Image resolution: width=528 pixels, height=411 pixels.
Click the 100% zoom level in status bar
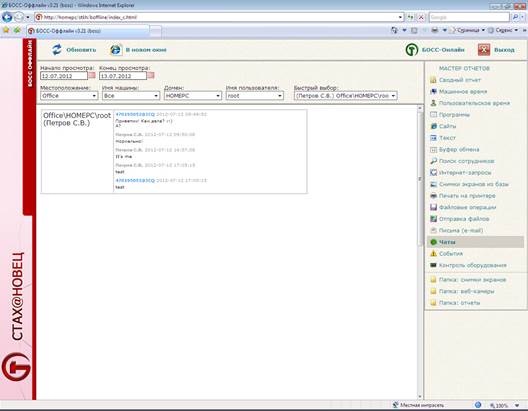[501, 405]
